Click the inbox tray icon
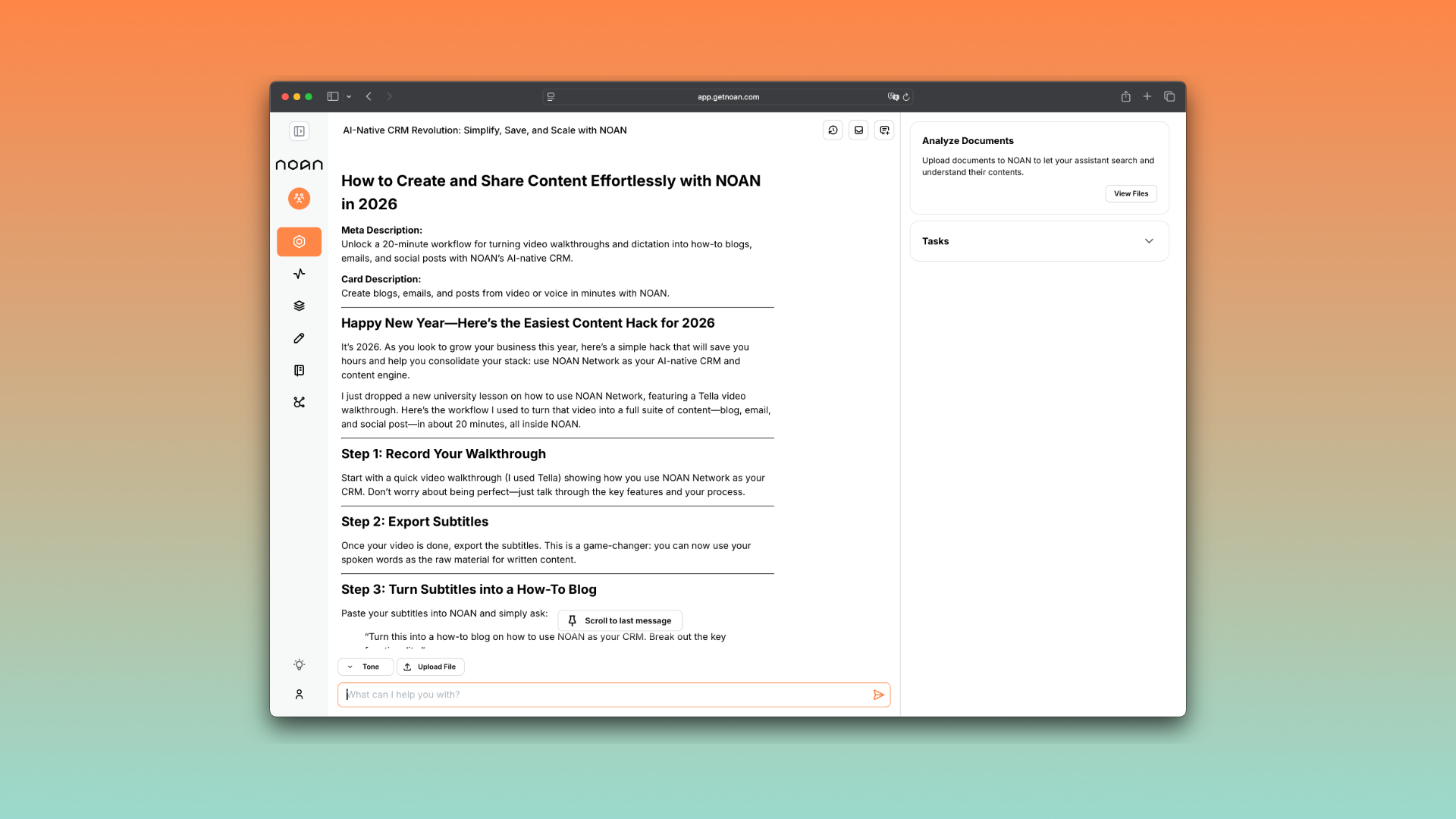1456x819 pixels. (858, 130)
